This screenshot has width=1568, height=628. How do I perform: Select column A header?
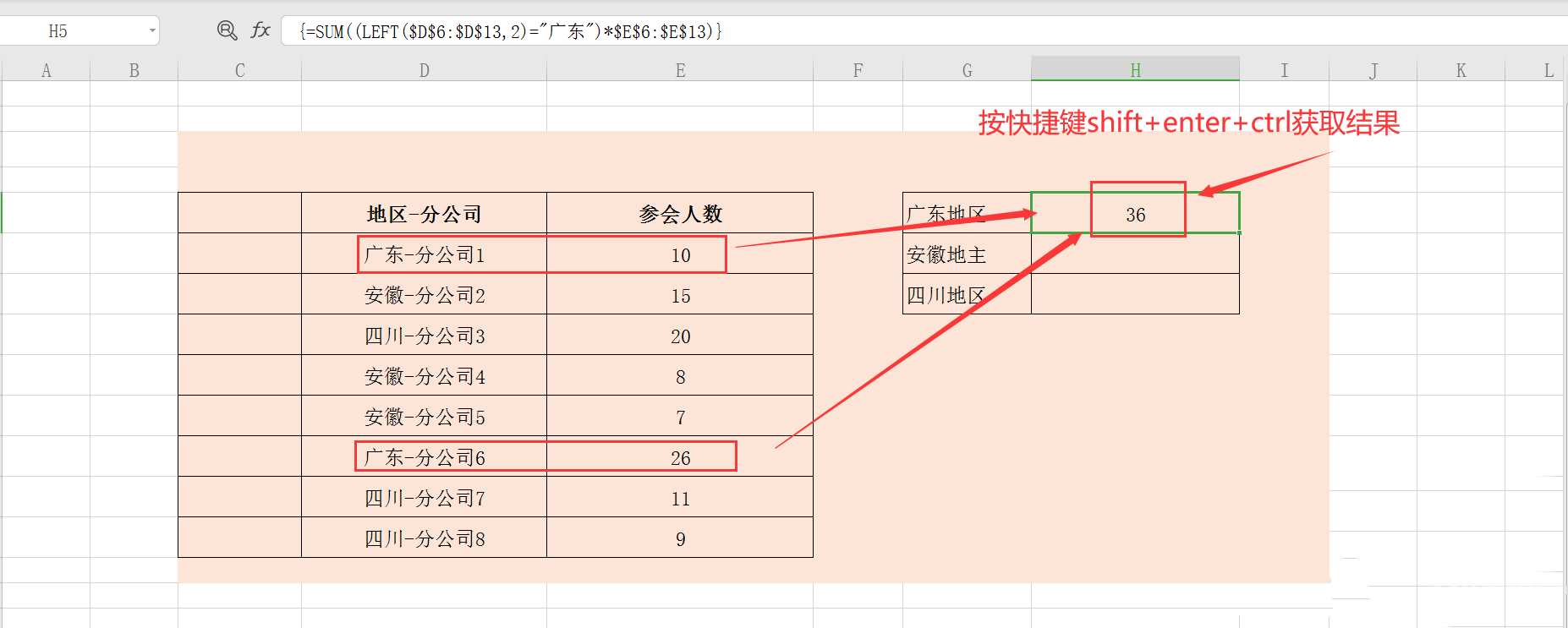47,71
